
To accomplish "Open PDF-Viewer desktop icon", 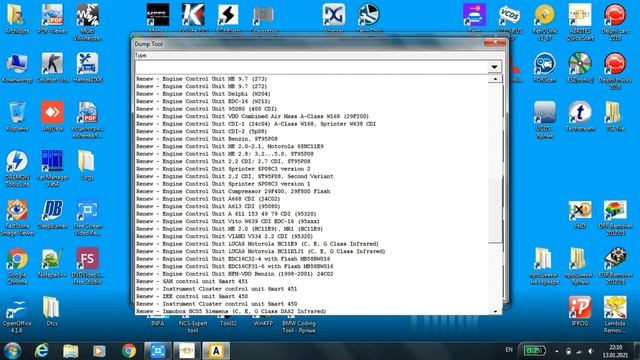I will tap(52, 18).
